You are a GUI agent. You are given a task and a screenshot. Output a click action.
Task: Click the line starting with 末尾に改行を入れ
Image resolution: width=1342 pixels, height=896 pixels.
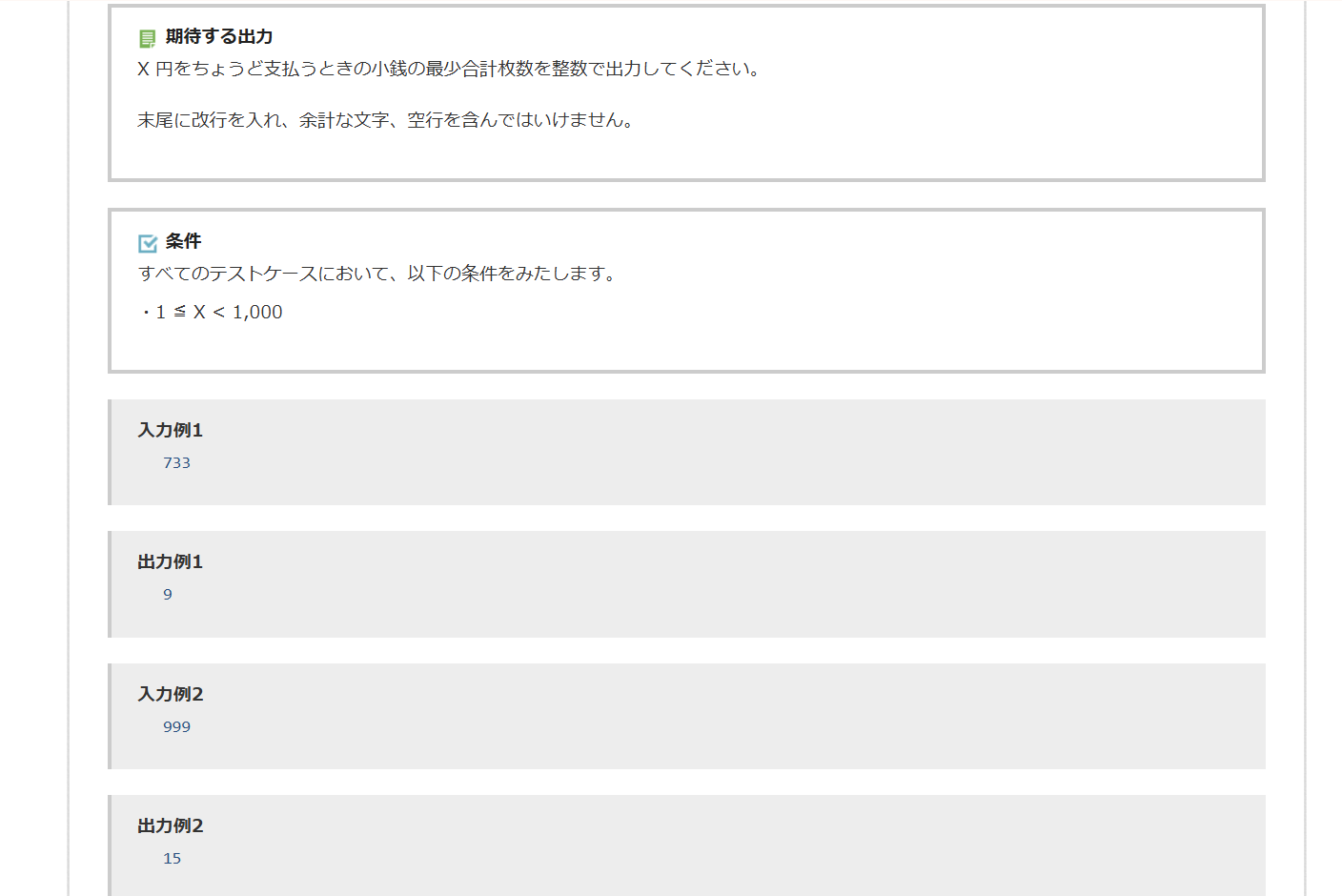tap(386, 120)
